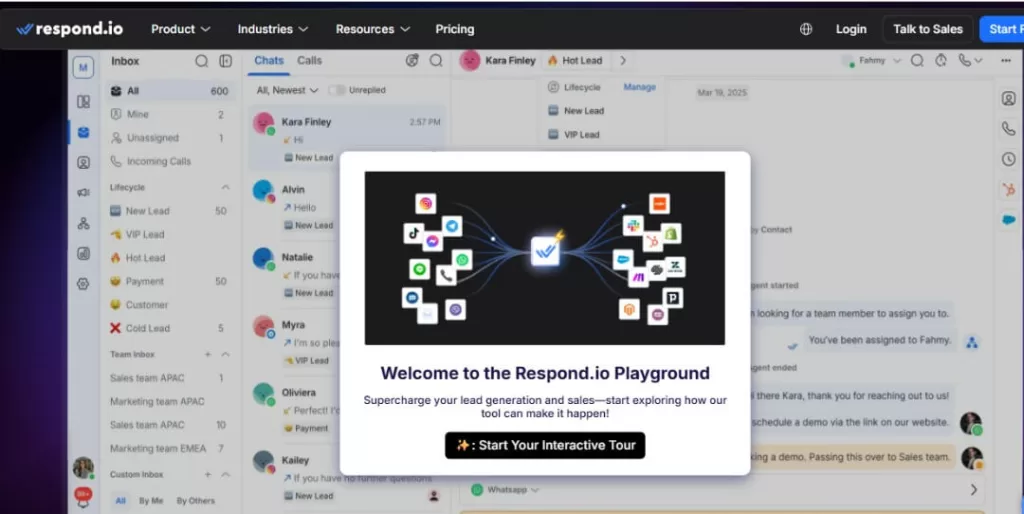Open the Workflows icon in left sidebar
Image resolution: width=1024 pixels, height=514 pixels.
(83, 224)
